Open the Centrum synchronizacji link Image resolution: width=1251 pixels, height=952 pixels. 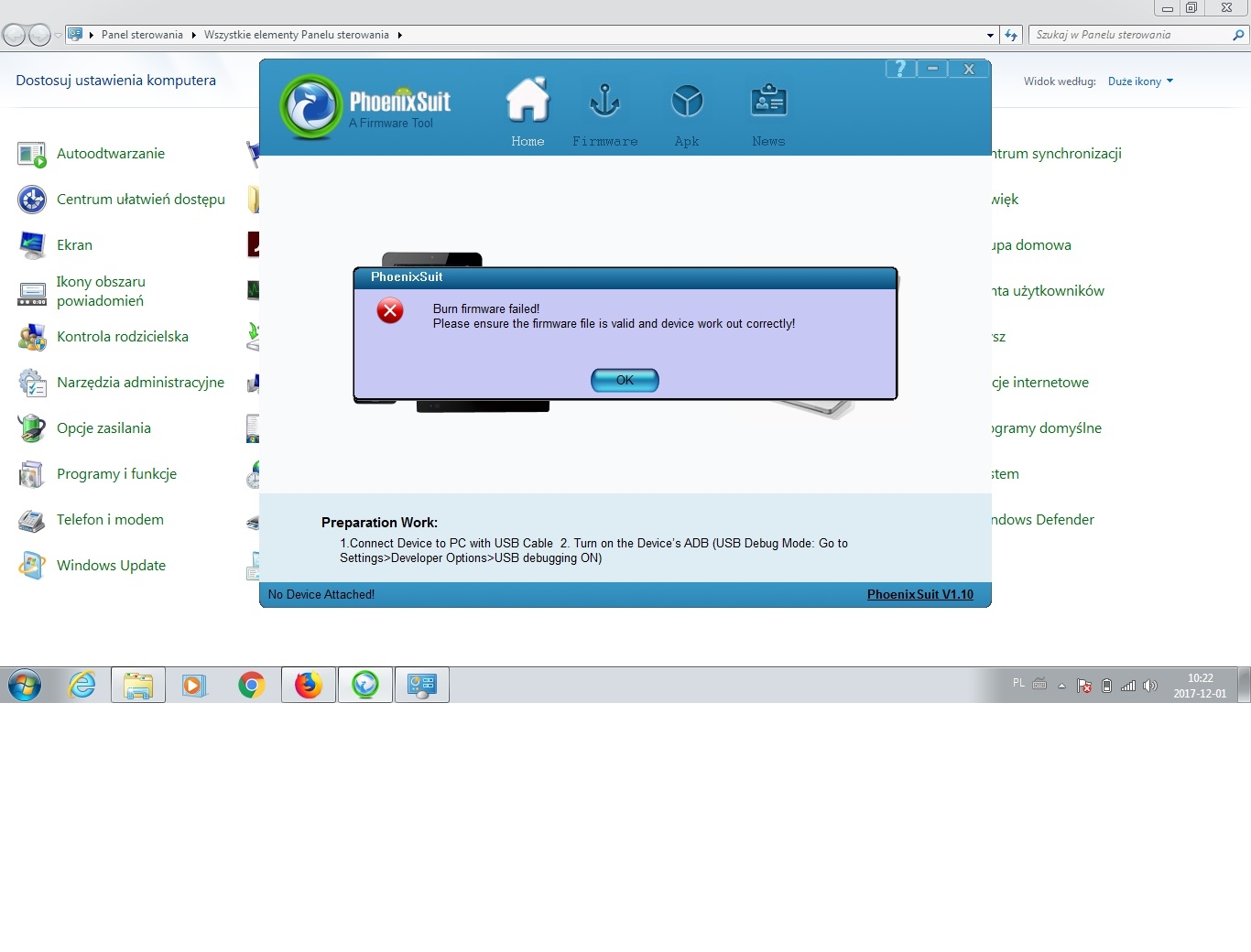tap(1057, 154)
